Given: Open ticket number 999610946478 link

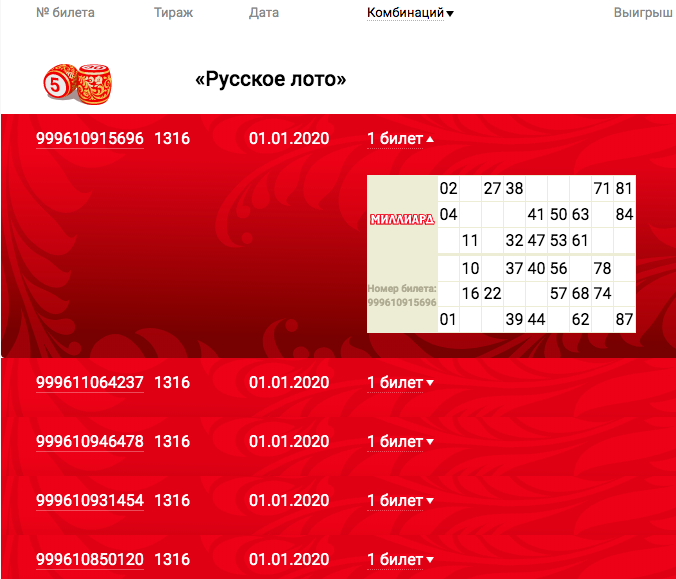Looking at the screenshot, I should click(90, 442).
